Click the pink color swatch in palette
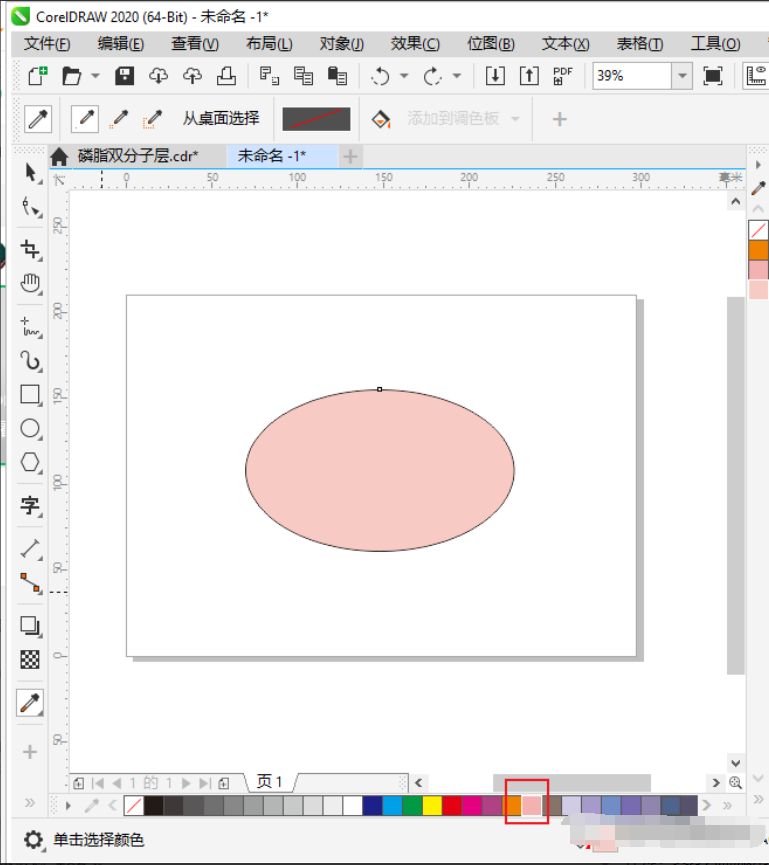This screenshot has height=865, width=769. click(x=532, y=806)
